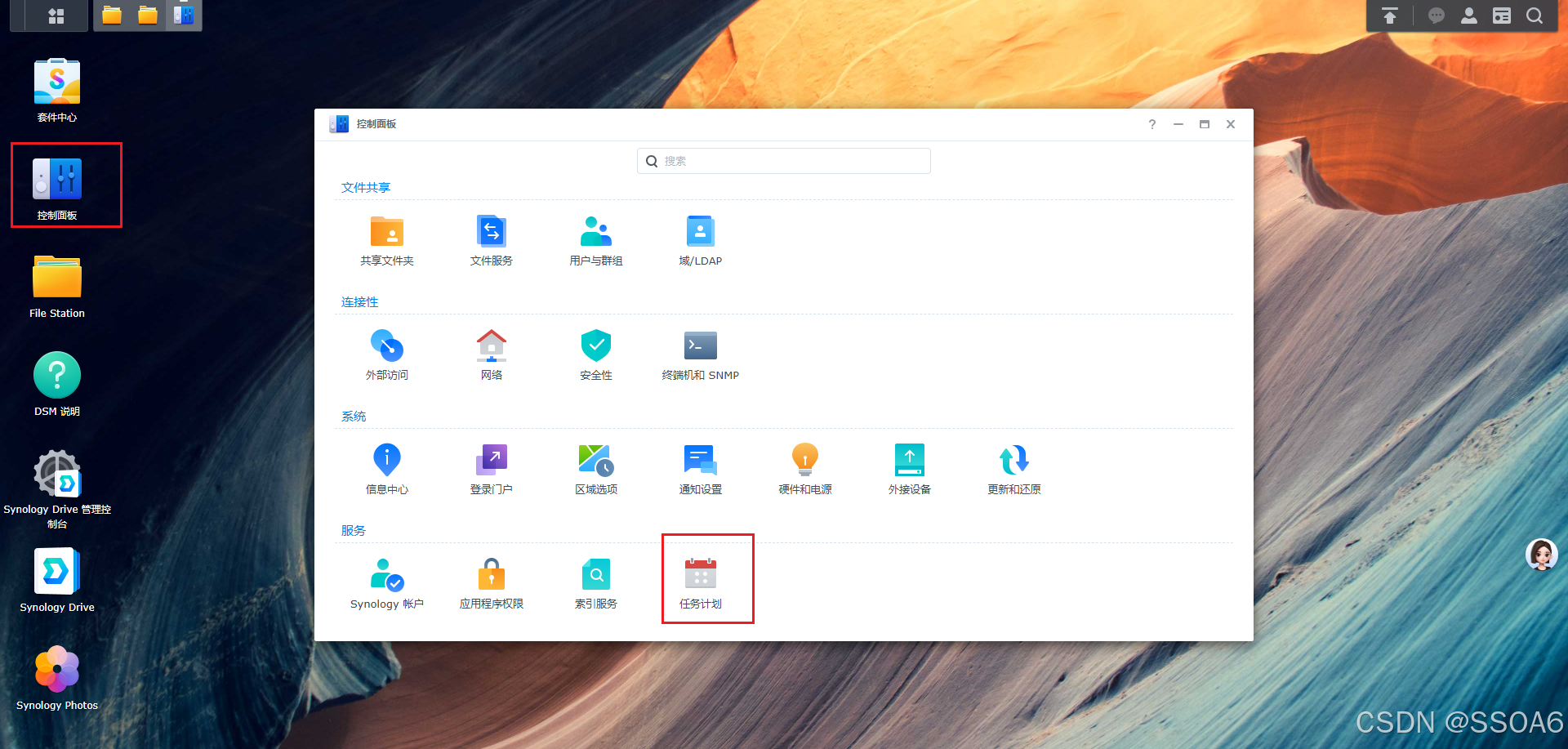This screenshot has width=1568, height=749.
Task: Click the Services (服务) section heading
Action: pos(354,531)
